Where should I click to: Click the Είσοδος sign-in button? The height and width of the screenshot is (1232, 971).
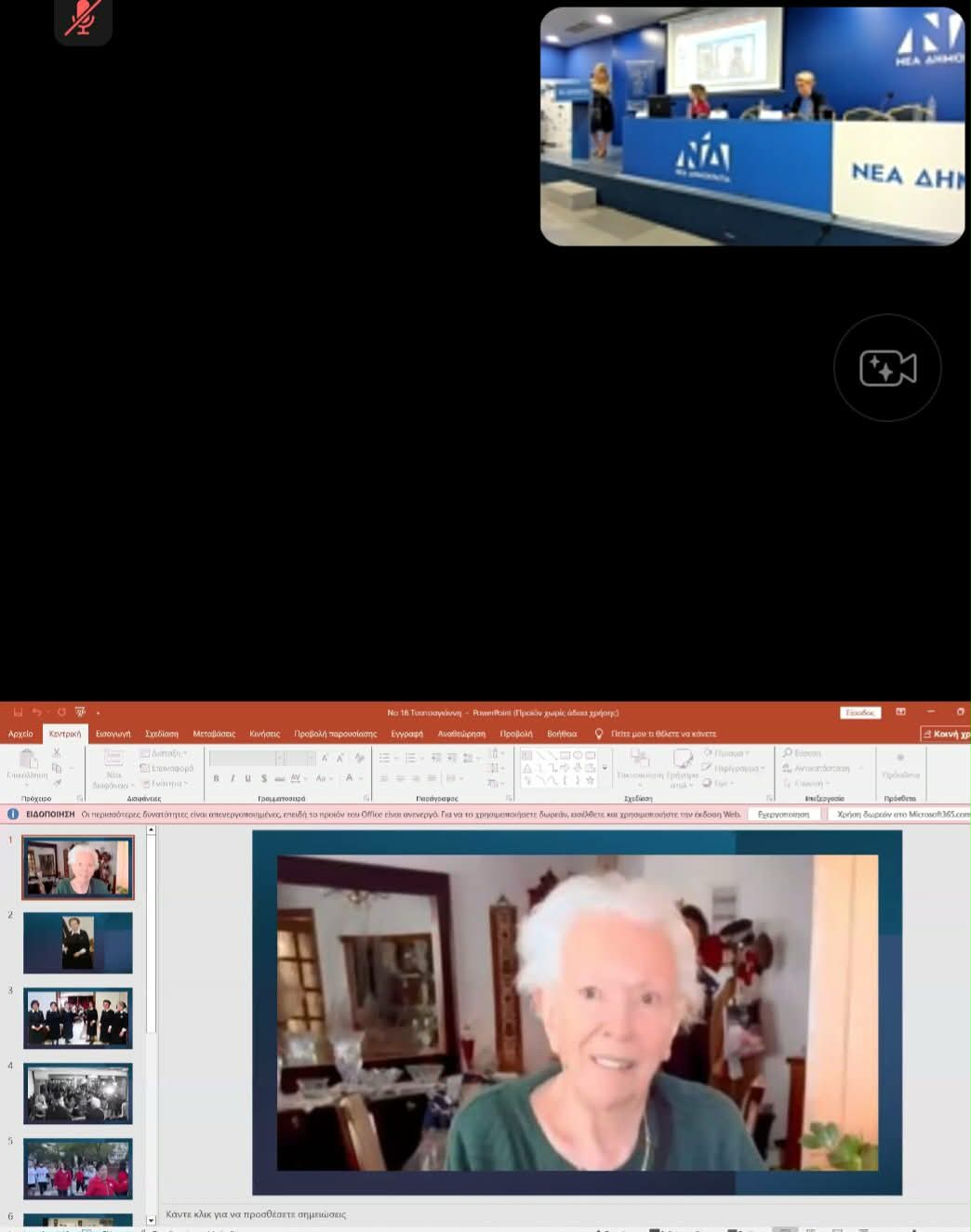[859, 712]
